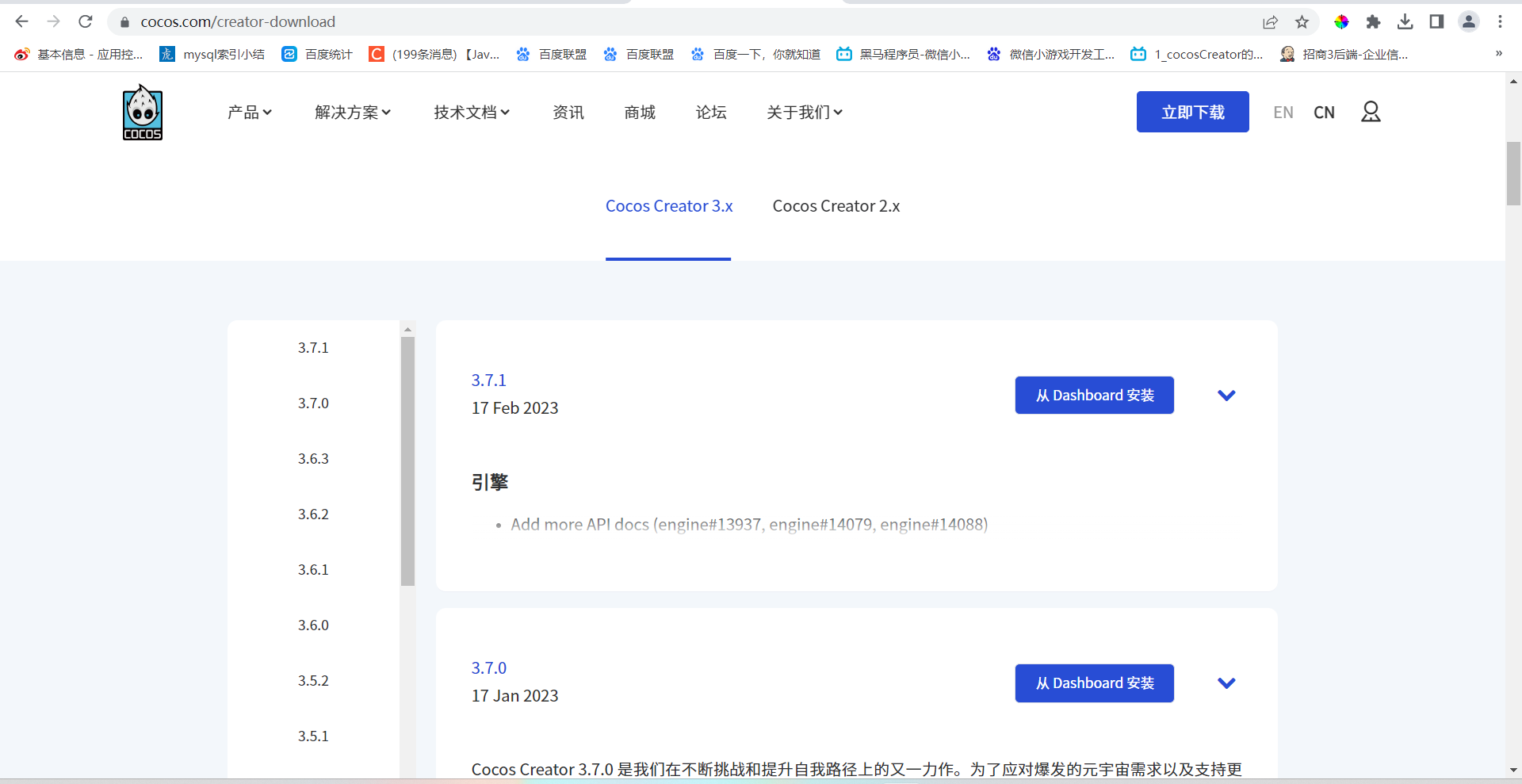Screen dimensions: 1522x784
Task: Click the share page icon
Action: (x=1271, y=21)
